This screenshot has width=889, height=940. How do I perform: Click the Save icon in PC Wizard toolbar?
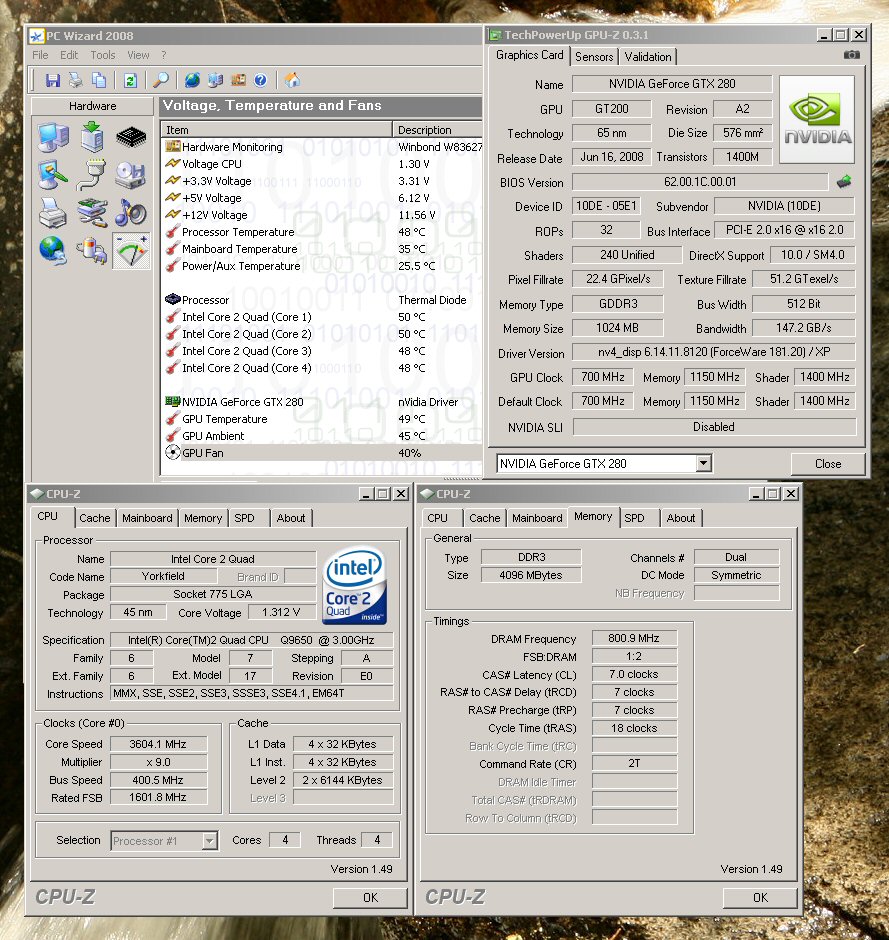(x=53, y=80)
